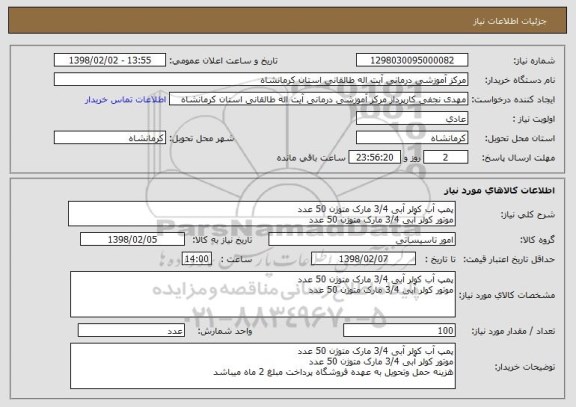The width and height of the screenshot is (576, 407).
Task: Click the label تا تاریخ
Action: (x=440, y=259)
